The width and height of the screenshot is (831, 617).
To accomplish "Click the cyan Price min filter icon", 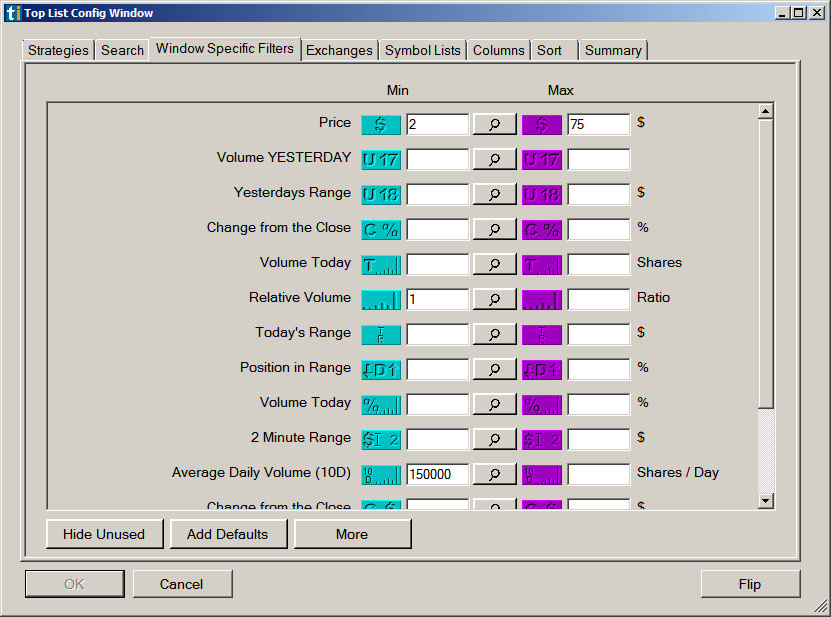I will (381, 125).
